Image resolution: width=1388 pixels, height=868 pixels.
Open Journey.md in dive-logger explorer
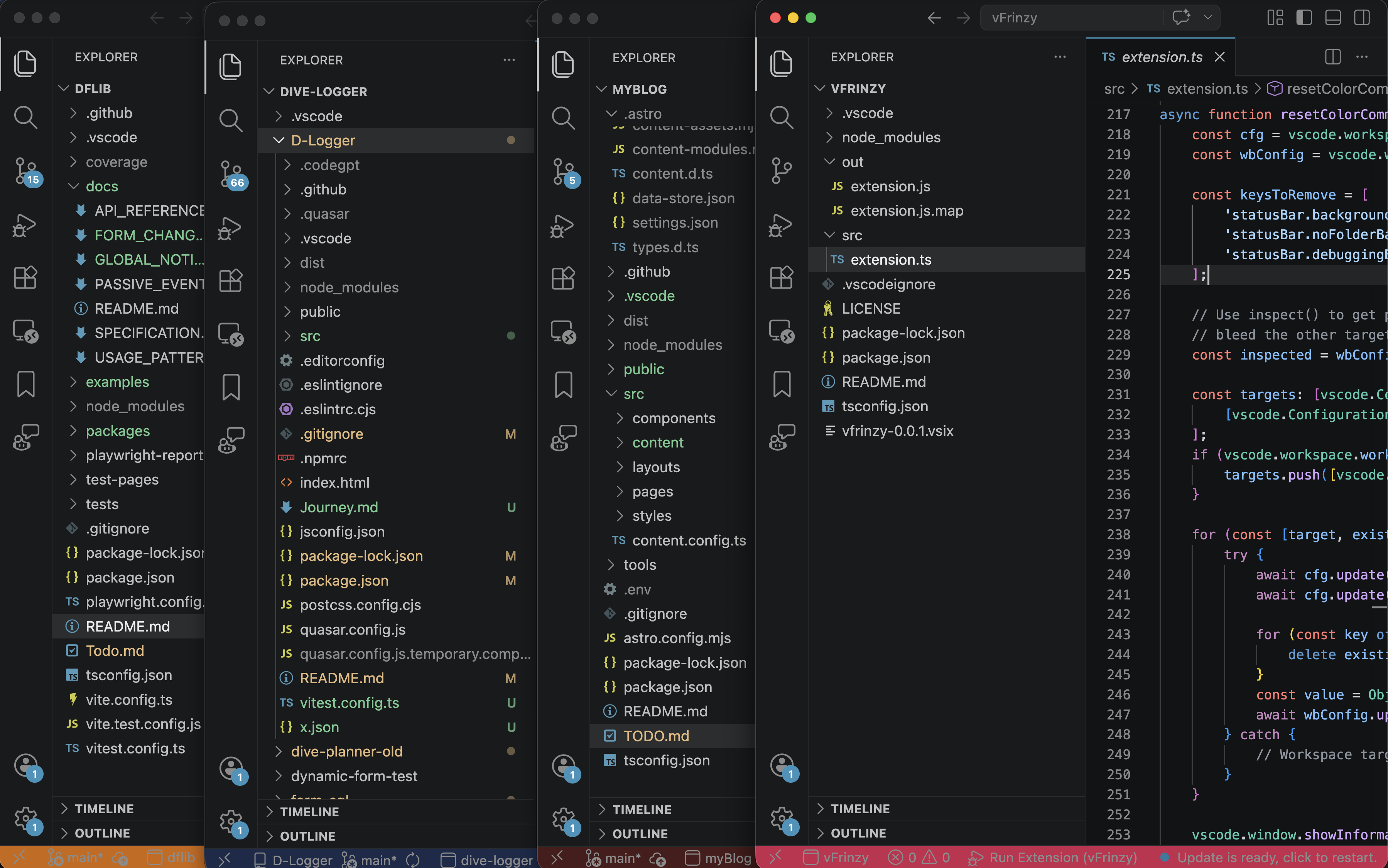coord(396,507)
